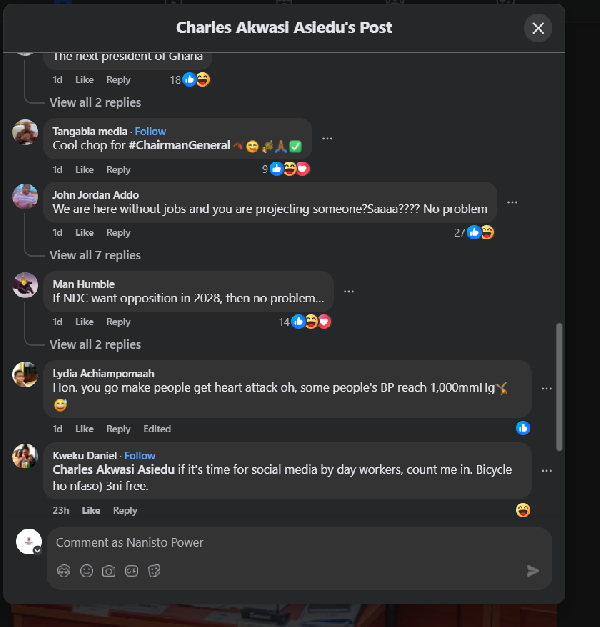Image resolution: width=600 pixels, height=627 pixels.
Task: Reply to Lydia Achiampomaah's comment
Action: pos(118,428)
